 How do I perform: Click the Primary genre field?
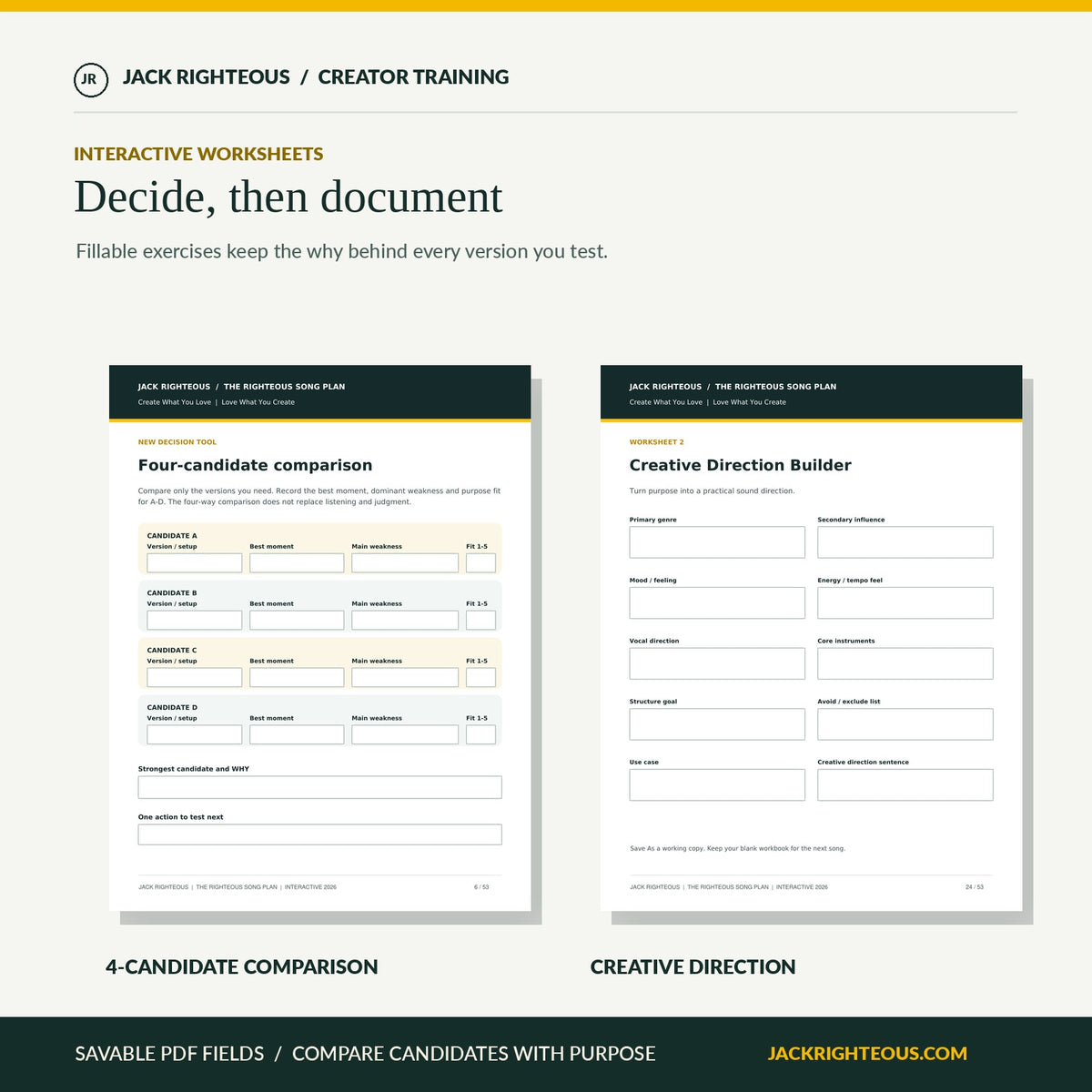pyautogui.click(x=717, y=542)
